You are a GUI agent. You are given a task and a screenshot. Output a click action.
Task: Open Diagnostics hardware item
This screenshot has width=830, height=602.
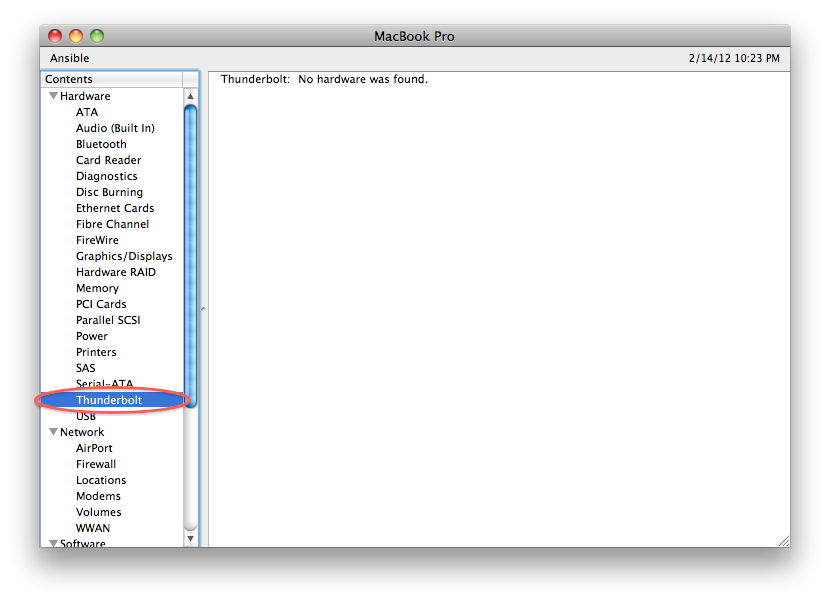pos(106,176)
